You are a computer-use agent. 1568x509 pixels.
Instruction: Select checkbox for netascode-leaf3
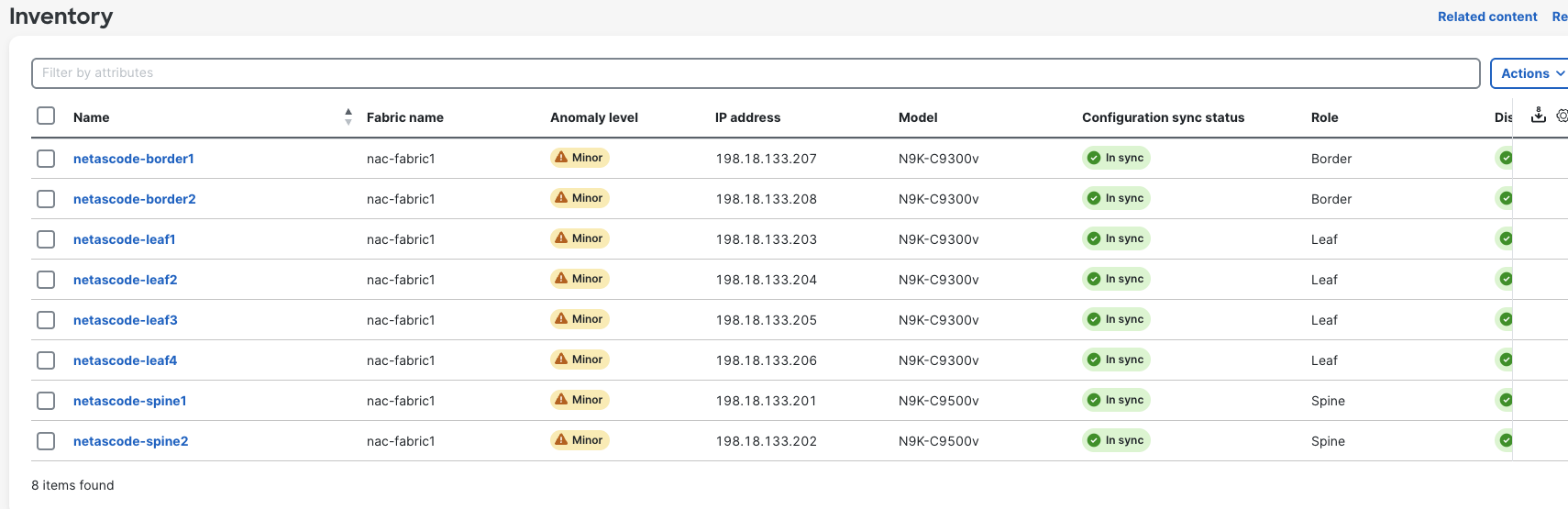(x=46, y=320)
